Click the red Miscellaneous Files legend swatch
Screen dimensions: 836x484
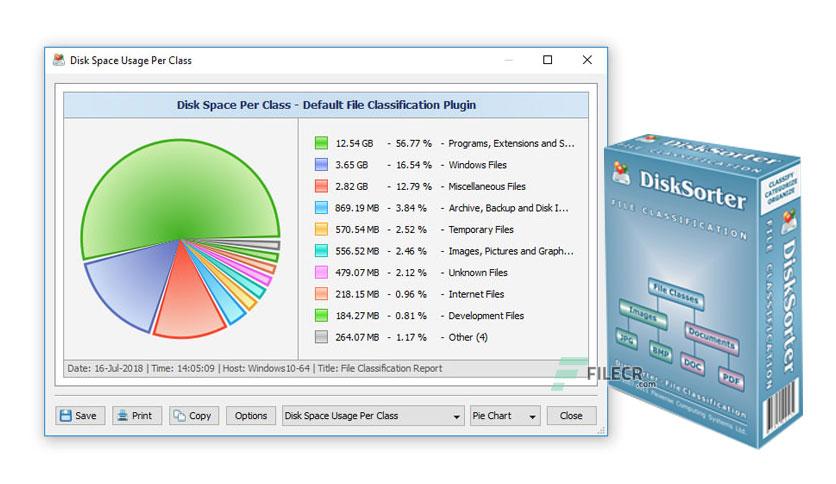click(321, 186)
